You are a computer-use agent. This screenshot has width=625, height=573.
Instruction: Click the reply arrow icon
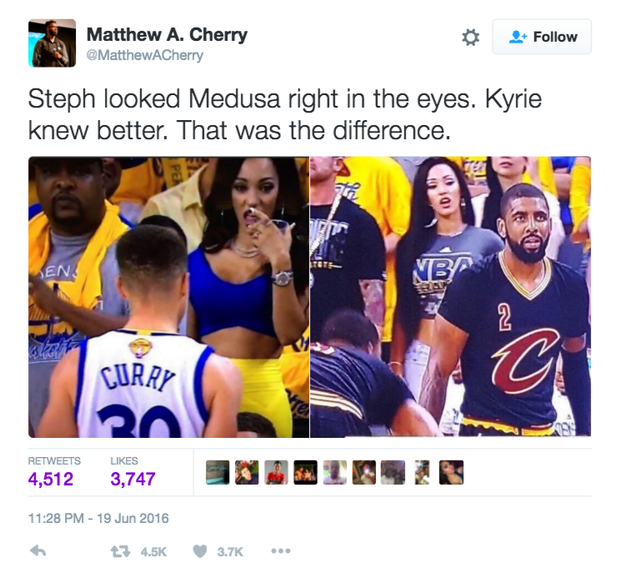[x=38, y=551]
